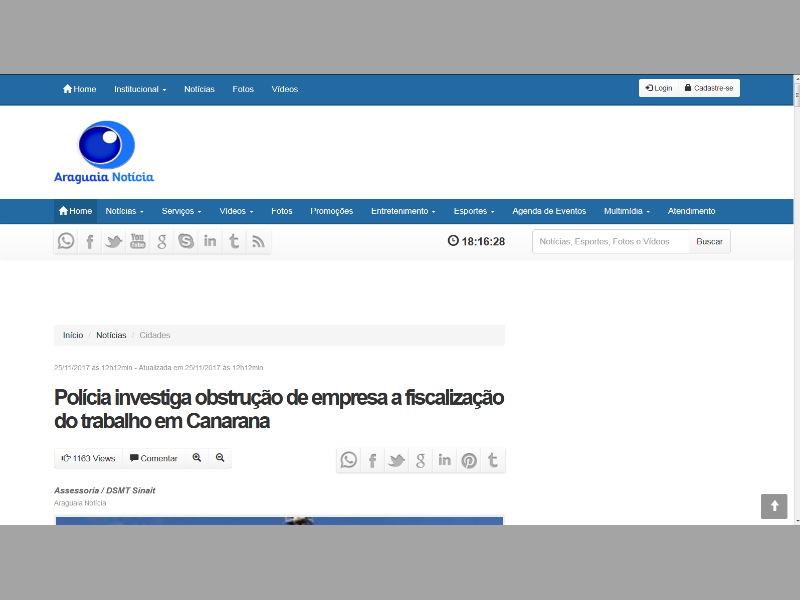Open Notícias in the top bar
Viewport: 800px width, 600px height.
[x=199, y=89]
